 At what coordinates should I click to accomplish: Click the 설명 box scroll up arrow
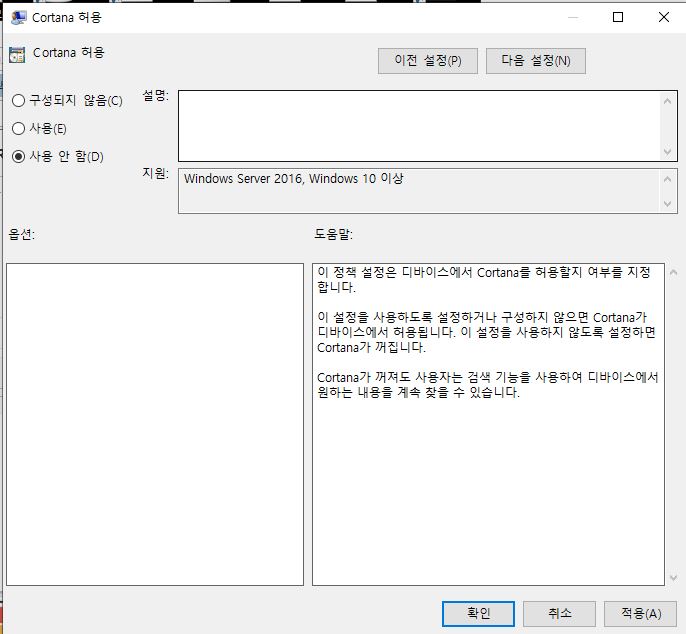point(667,102)
